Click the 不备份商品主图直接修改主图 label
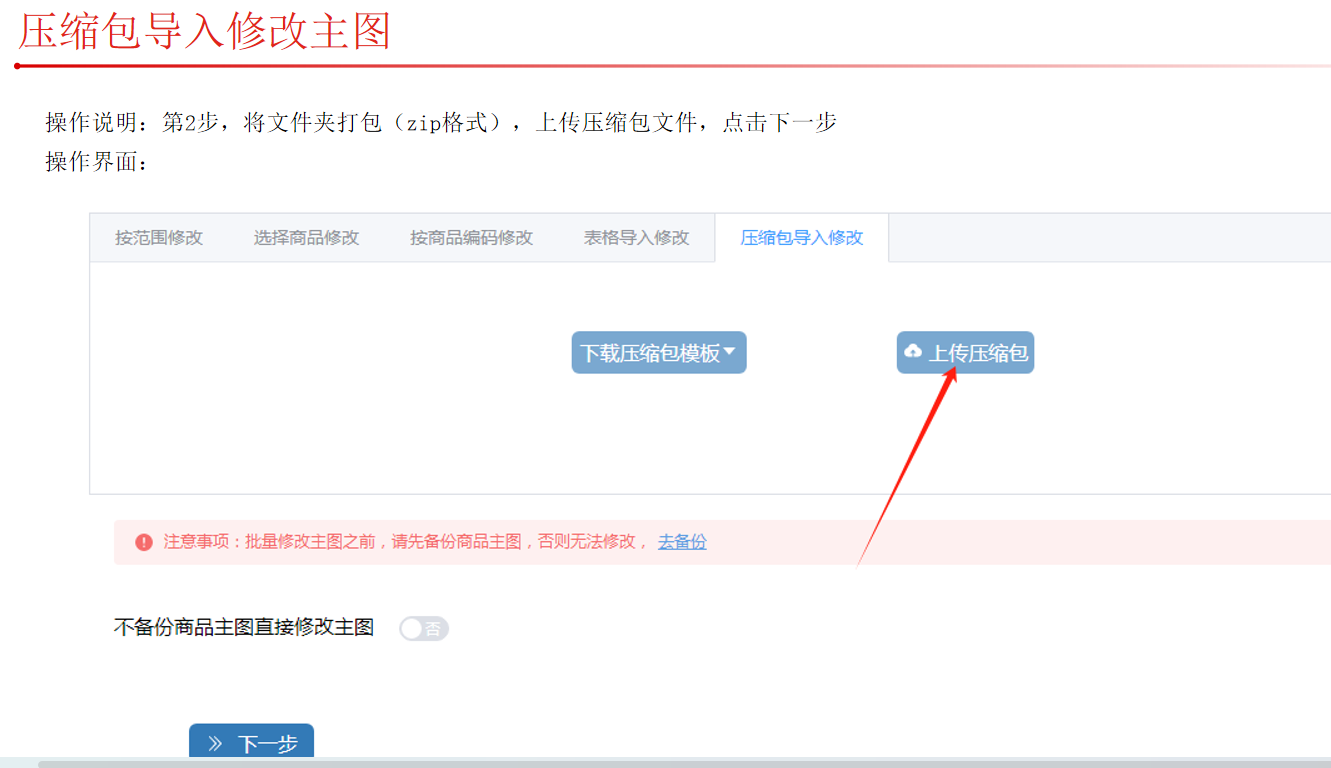The width and height of the screenshot is (1331, 768). [244, 628]
